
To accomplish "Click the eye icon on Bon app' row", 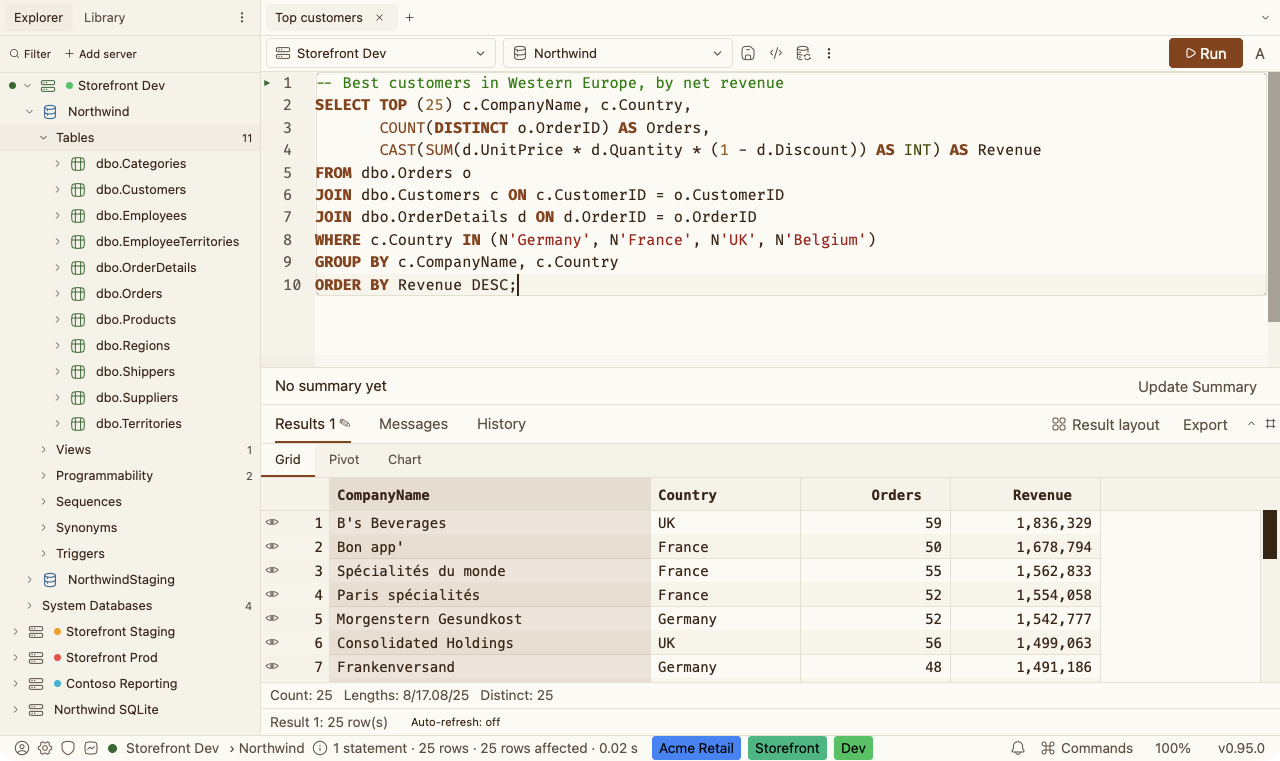I will click(271, 546).
